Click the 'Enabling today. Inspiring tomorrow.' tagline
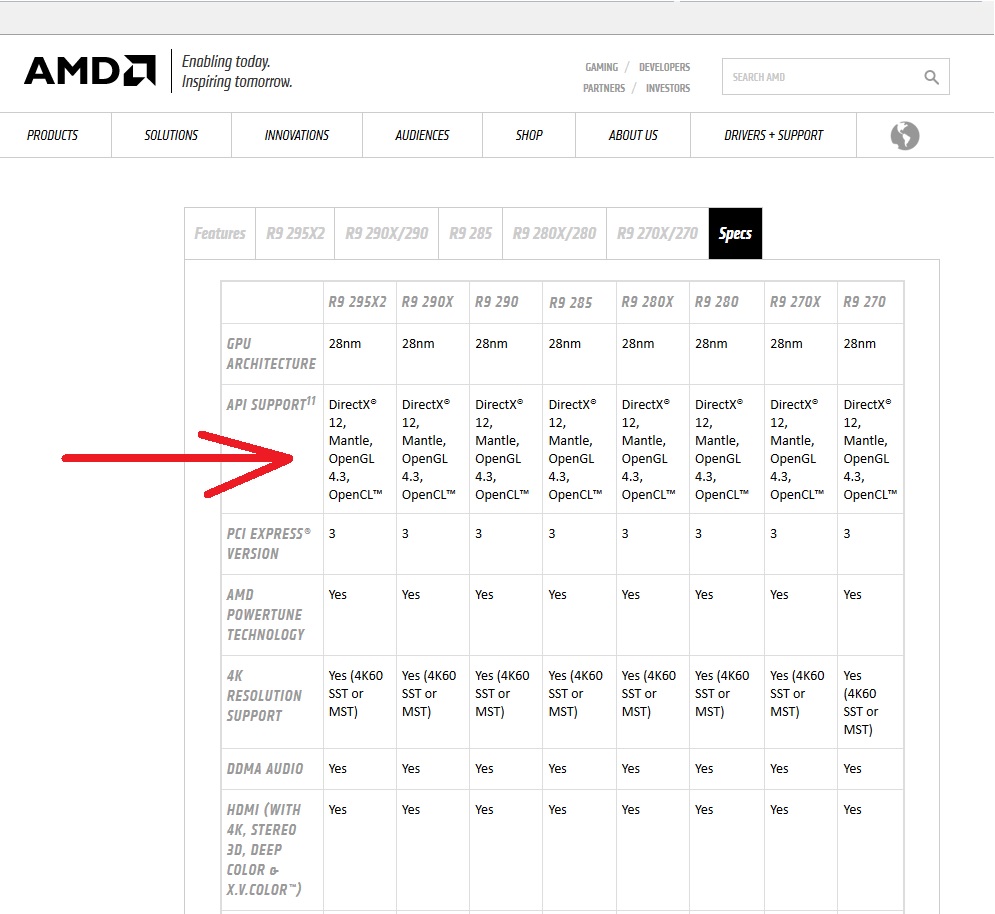 237,71
